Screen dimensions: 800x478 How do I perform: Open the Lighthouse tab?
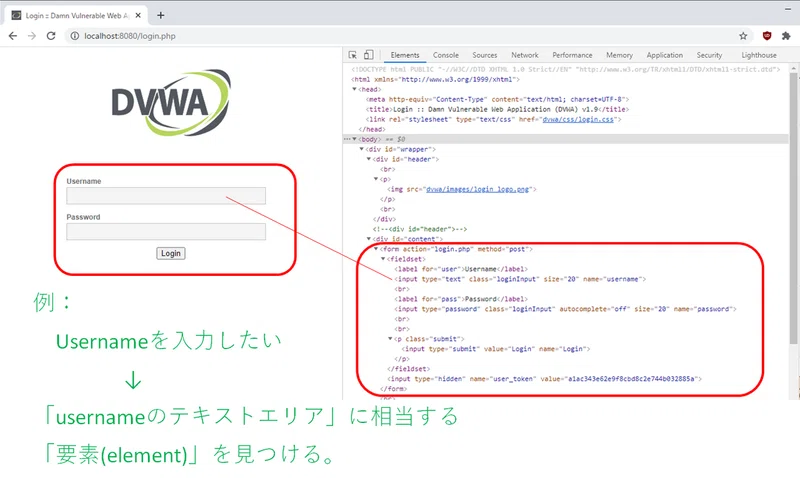pos(759,55)
